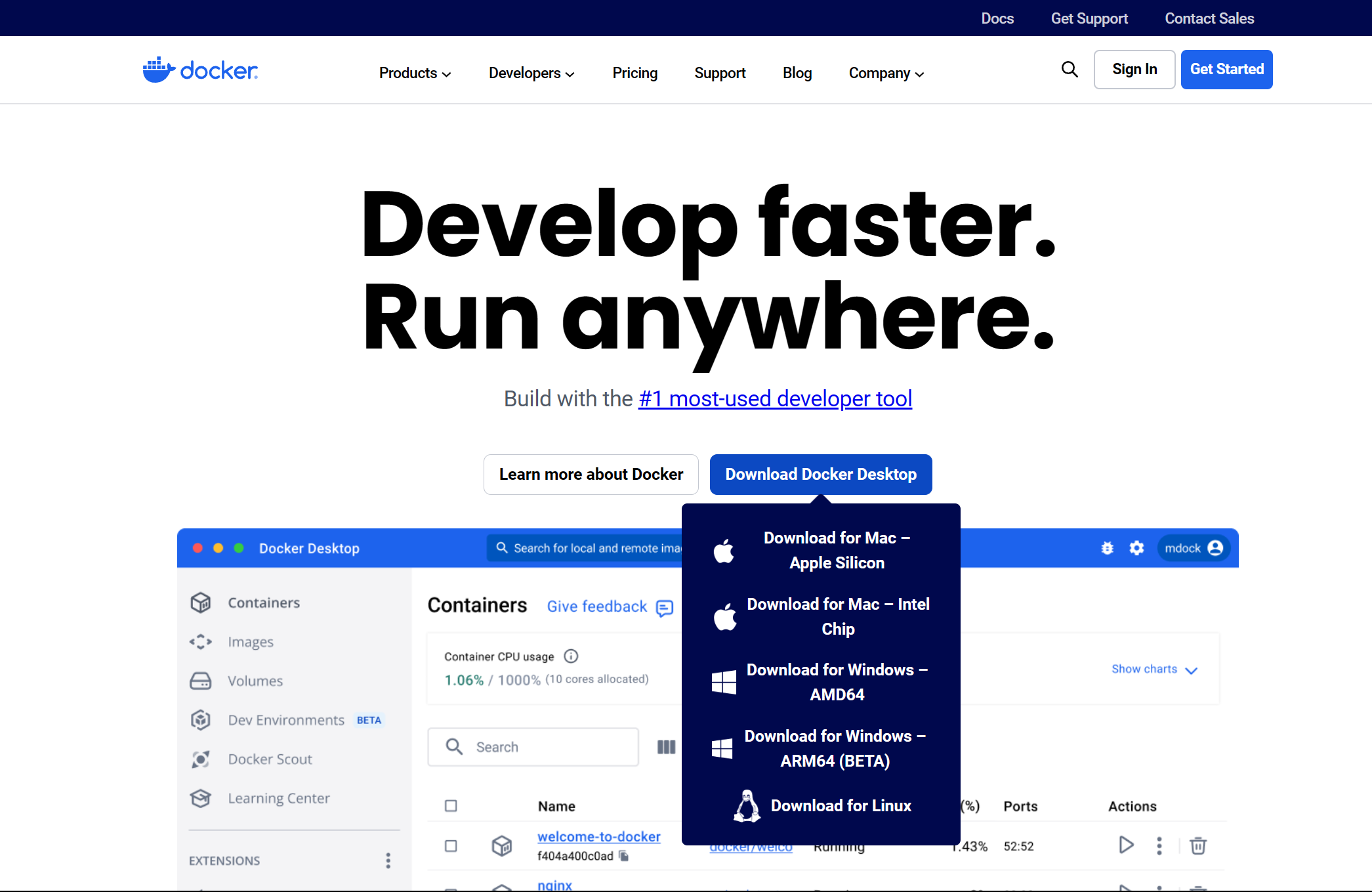1372x892 pixels.
Task: Click Windows icon for ARM64 BETA download
Action: point(722,748)
